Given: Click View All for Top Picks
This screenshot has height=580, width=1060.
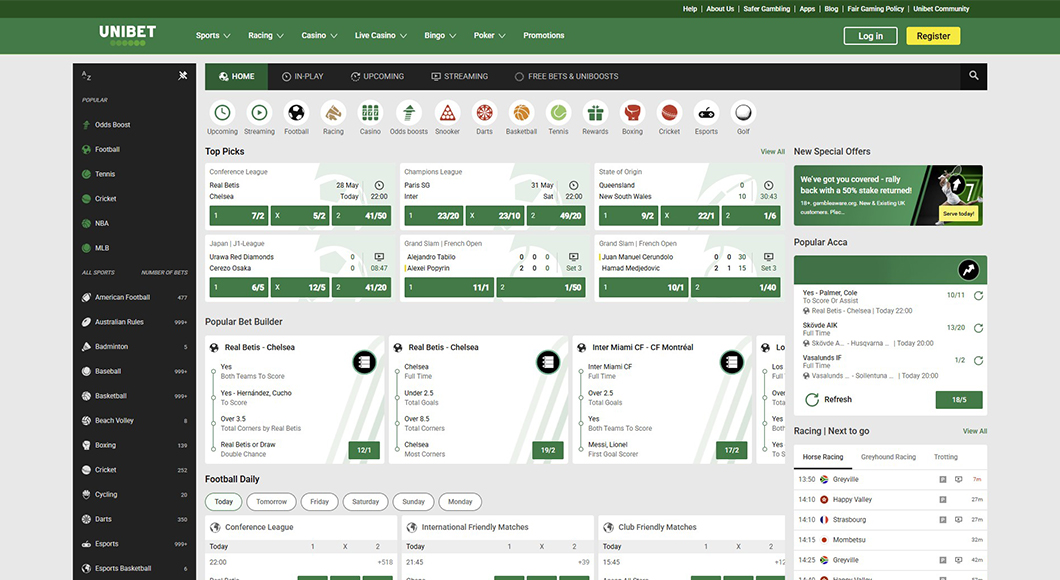Looking at the screenshot, I should click(x=772, y=151).
